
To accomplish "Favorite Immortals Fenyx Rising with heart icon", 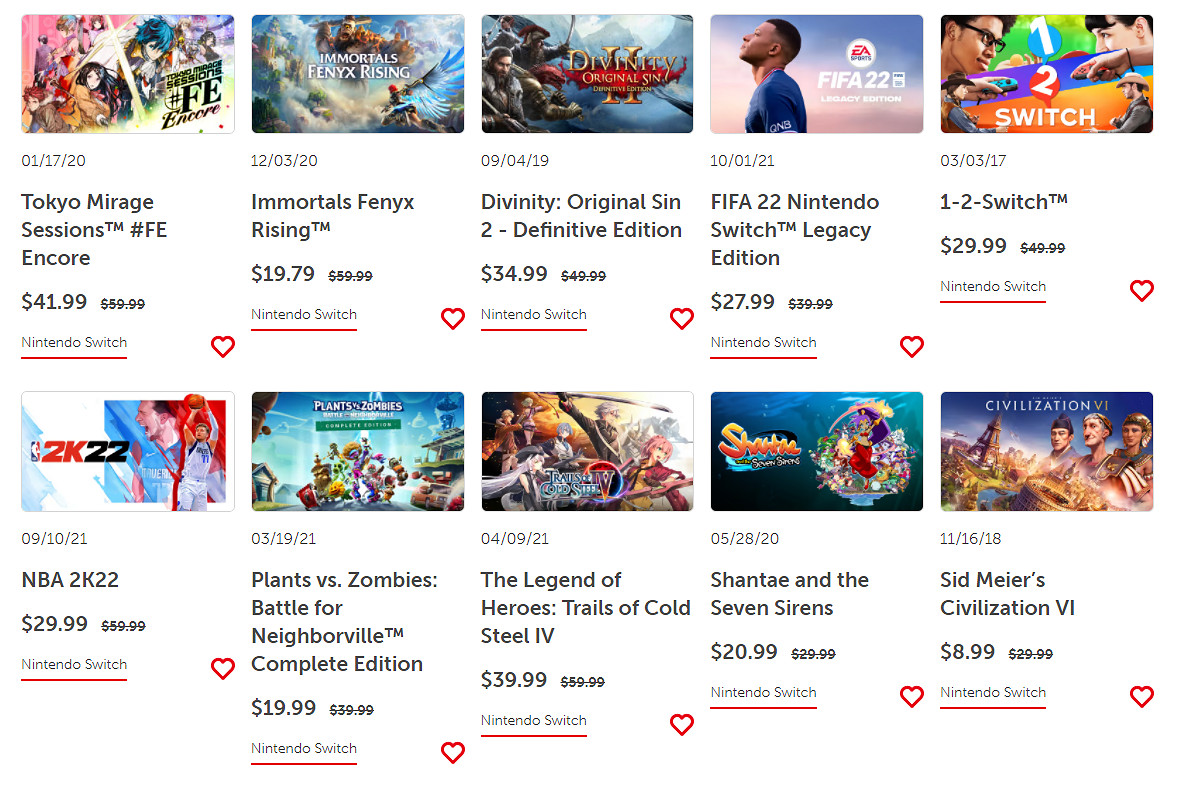I will (453, 319).
